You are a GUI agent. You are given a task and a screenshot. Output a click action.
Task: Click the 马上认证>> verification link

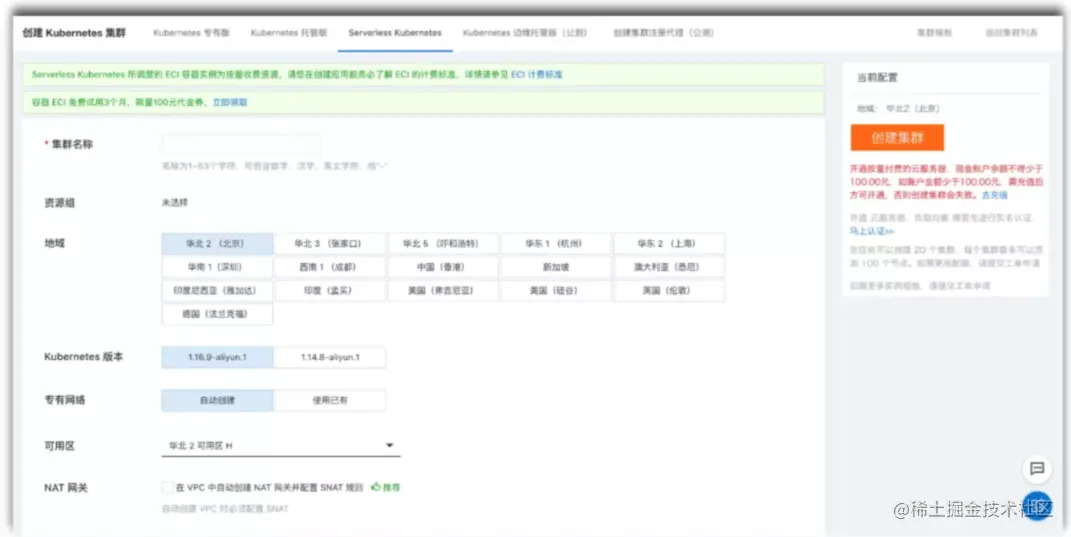coord(872,231)
